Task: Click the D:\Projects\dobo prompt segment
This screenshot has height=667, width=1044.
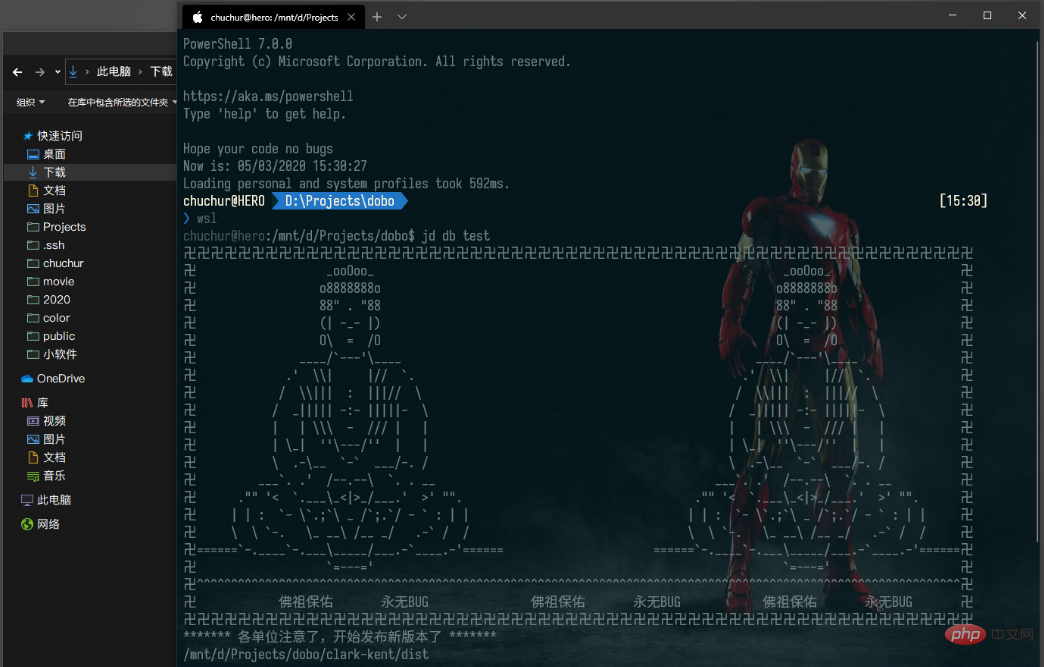Action: point(340,201)
